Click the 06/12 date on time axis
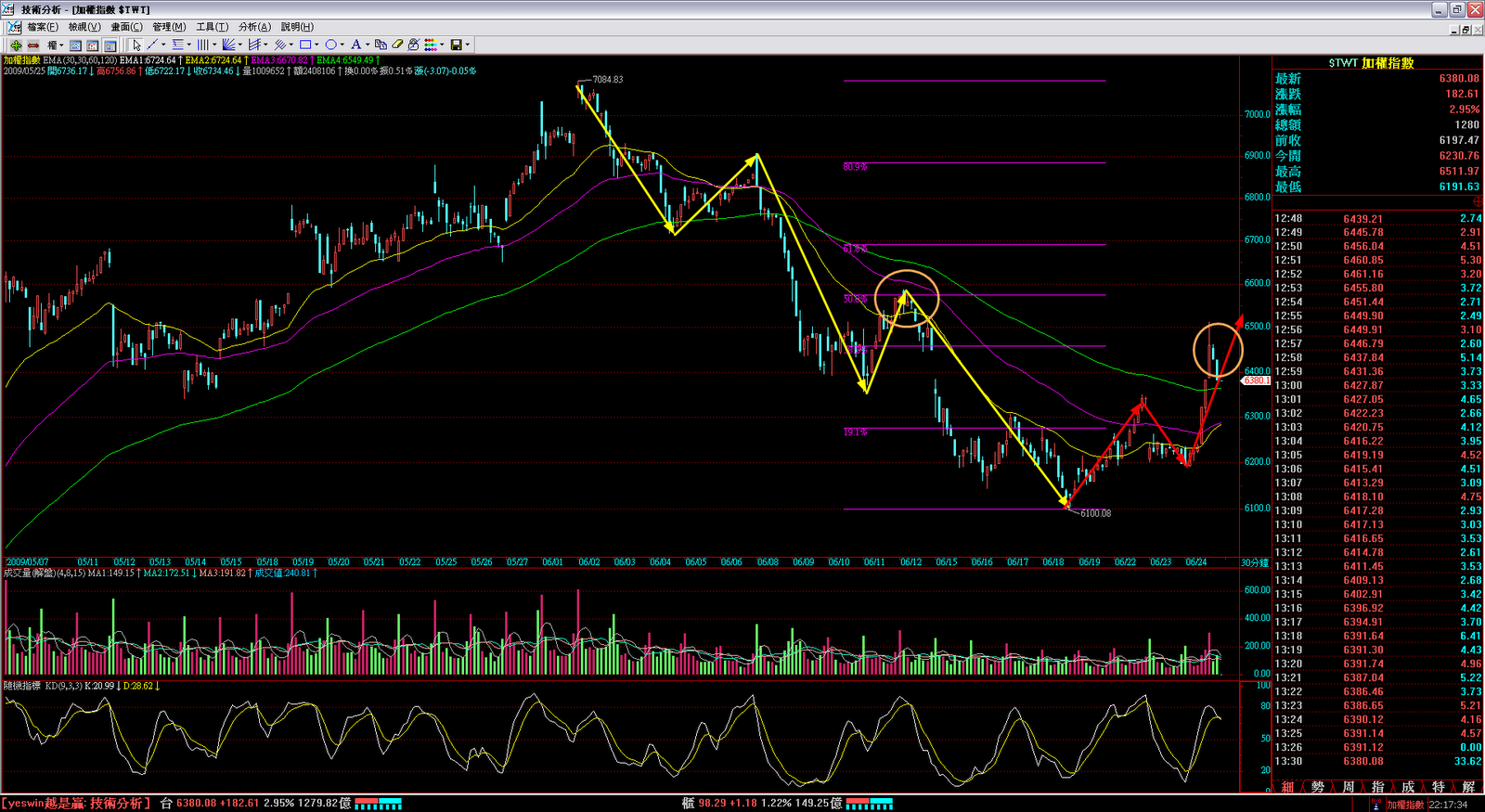The image size is (1485, 812). [910, 562]
